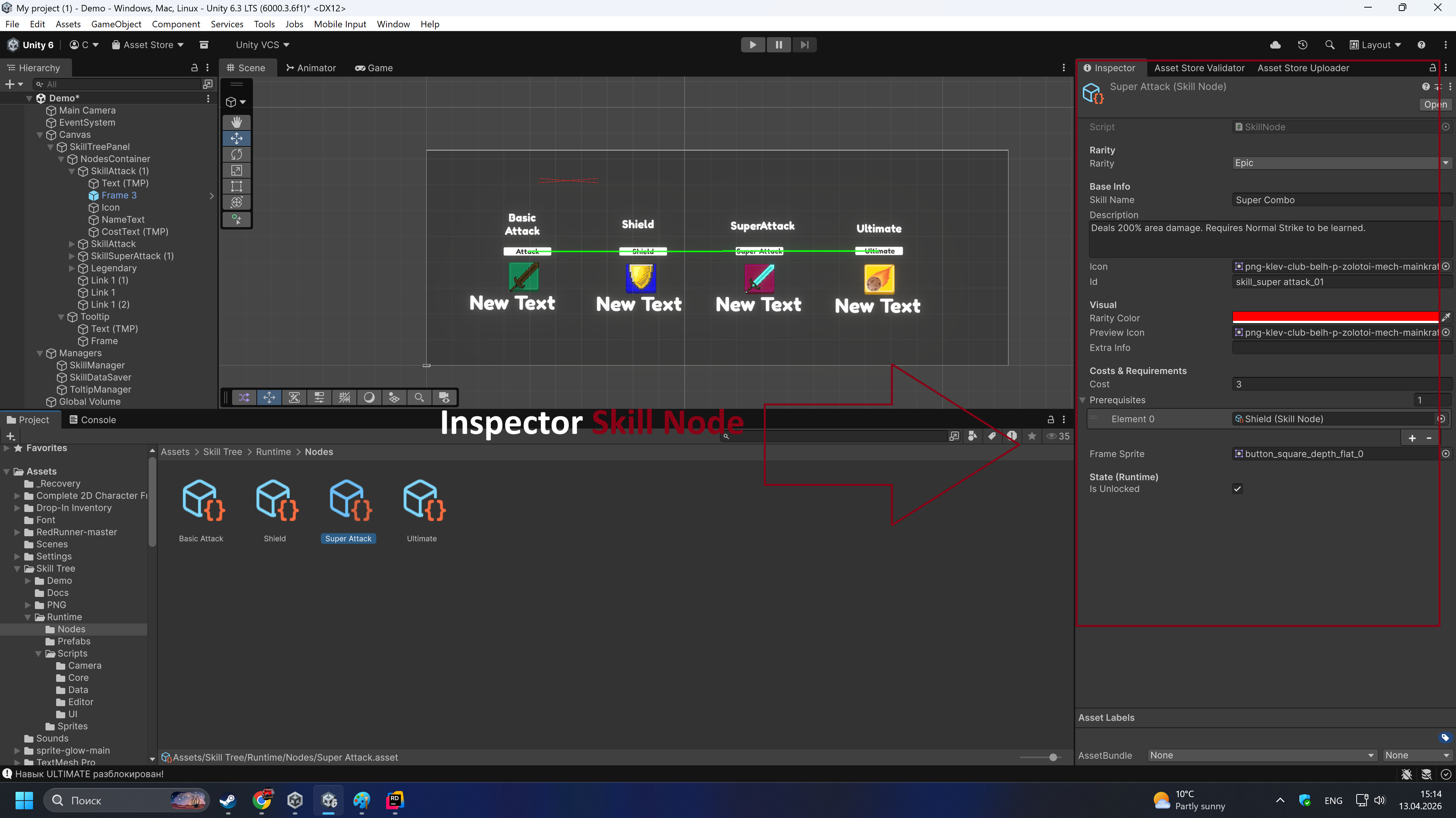Select the Move tool in Scene toolbar
Viewport: 1456px width, 818px height.
(x=236, y=138)
